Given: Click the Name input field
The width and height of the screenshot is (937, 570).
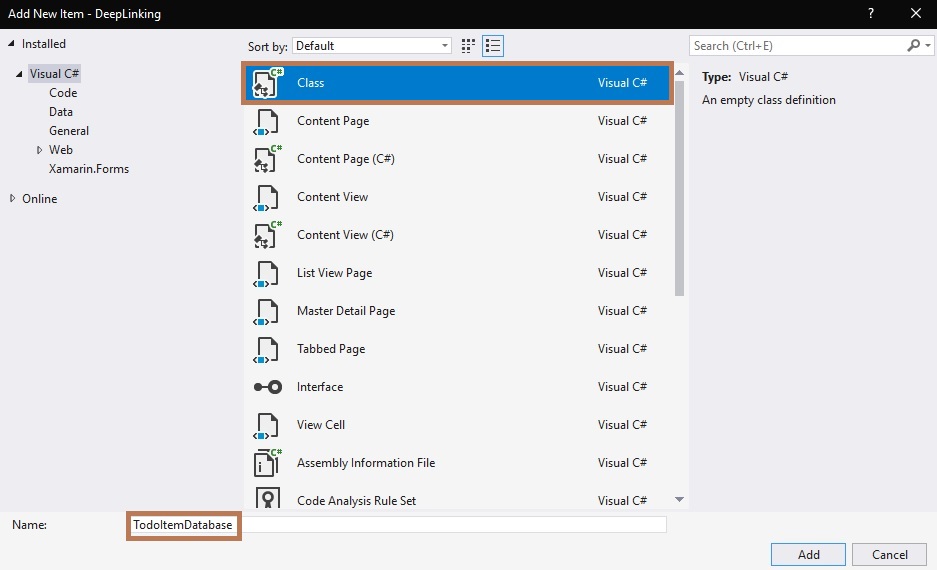Looking at the screenshot, I should click(397, 525).
